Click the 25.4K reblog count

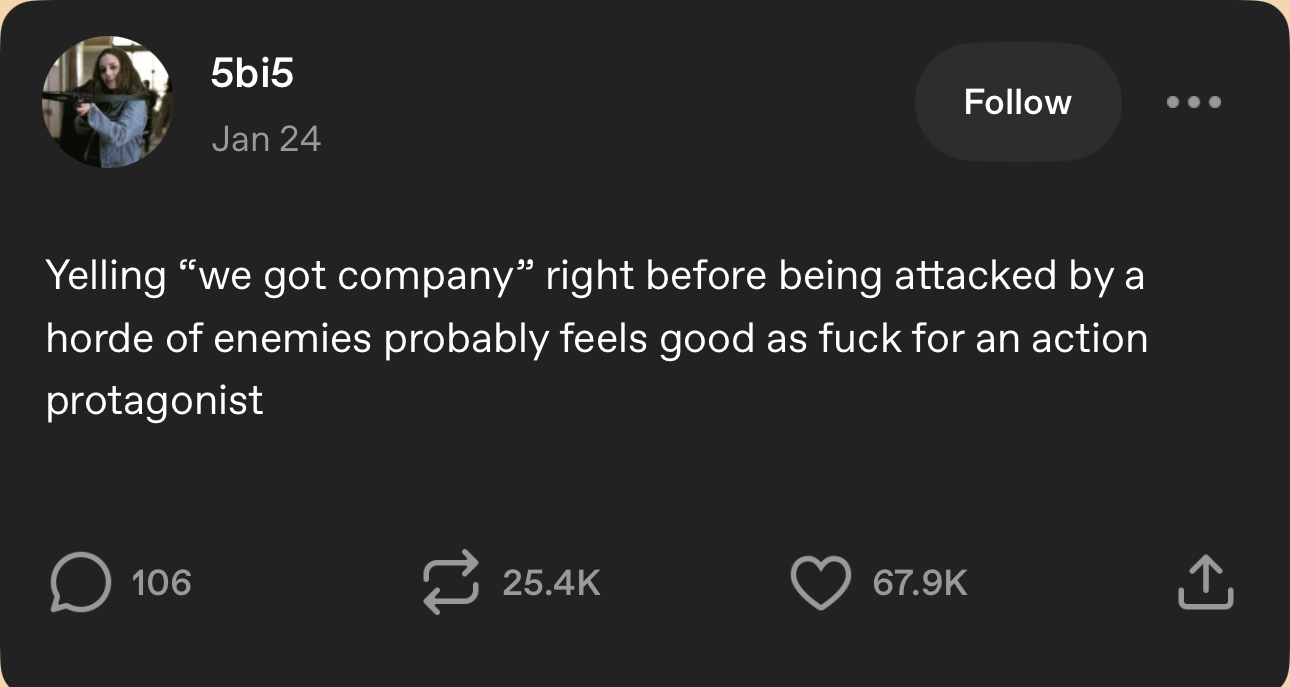pyautogui.click(x=551, y=582)
